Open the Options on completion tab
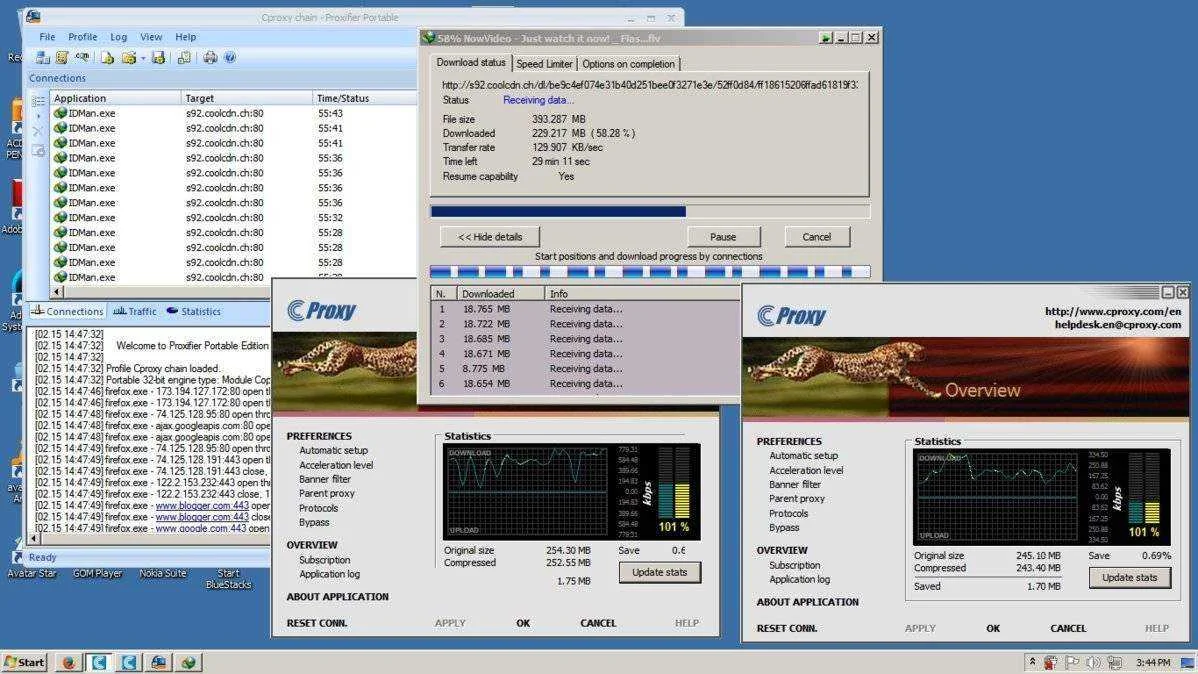The image size is (1198, 674). pyautogui.click(x=628, y=63)
